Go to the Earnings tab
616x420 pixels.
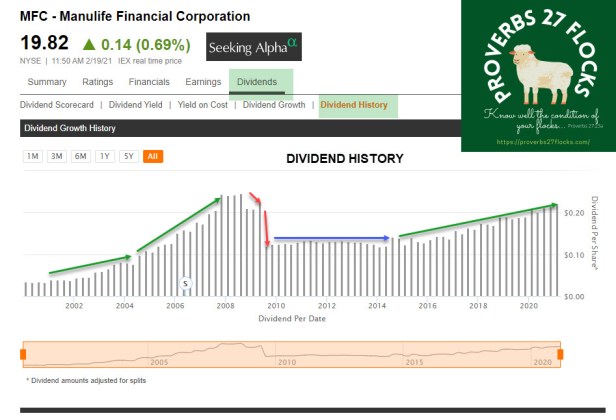pos(204,82)
